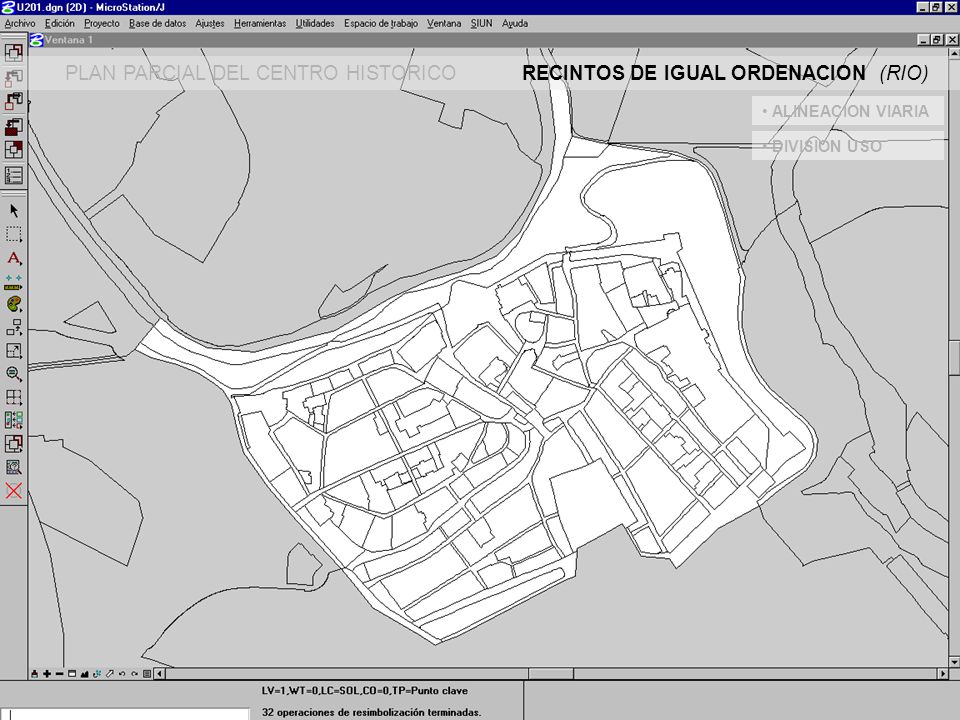The height and width of the screenshot is (720, 960).
Task: Click the View Next redo arrow
Action: (135, 674)
